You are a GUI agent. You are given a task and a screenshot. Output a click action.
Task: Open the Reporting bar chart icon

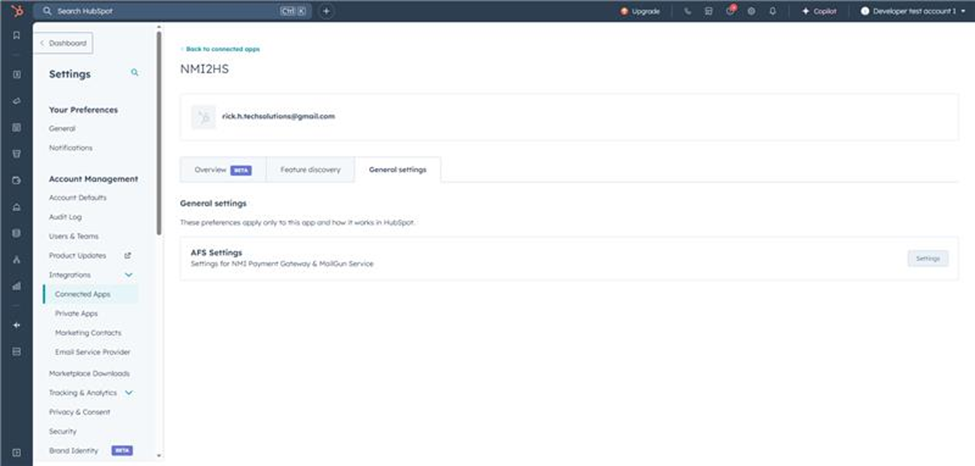17,286
